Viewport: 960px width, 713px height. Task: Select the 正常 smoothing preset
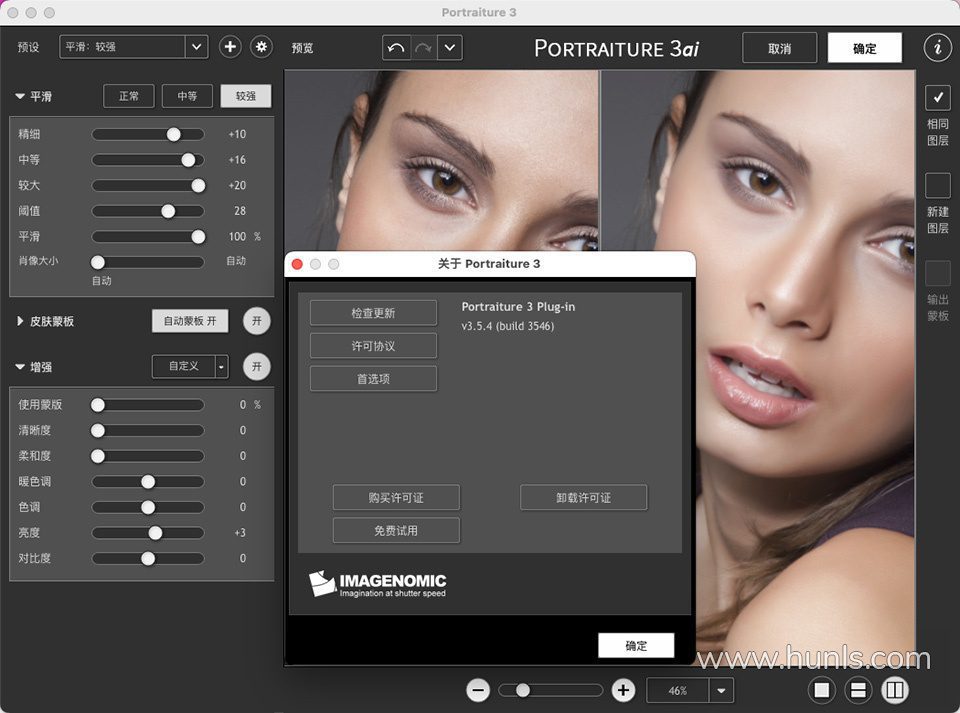(x=129, y=96)
